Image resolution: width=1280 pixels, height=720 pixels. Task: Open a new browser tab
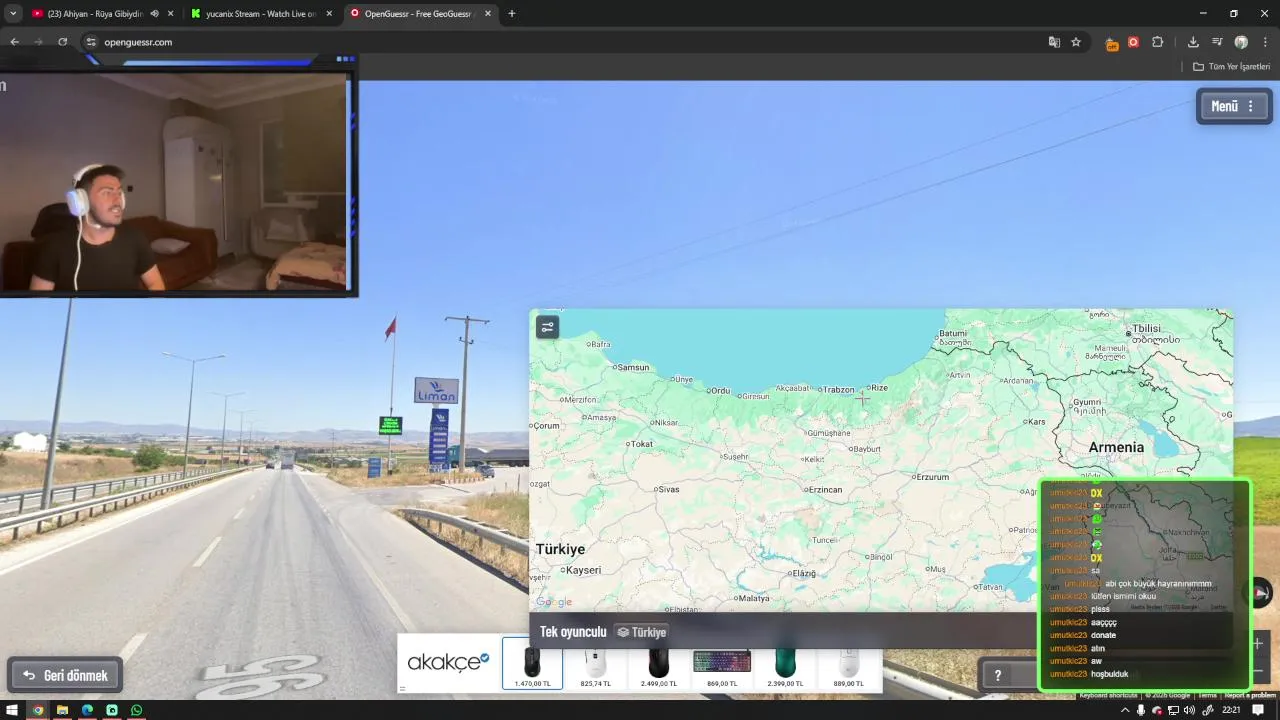point(512,14)
